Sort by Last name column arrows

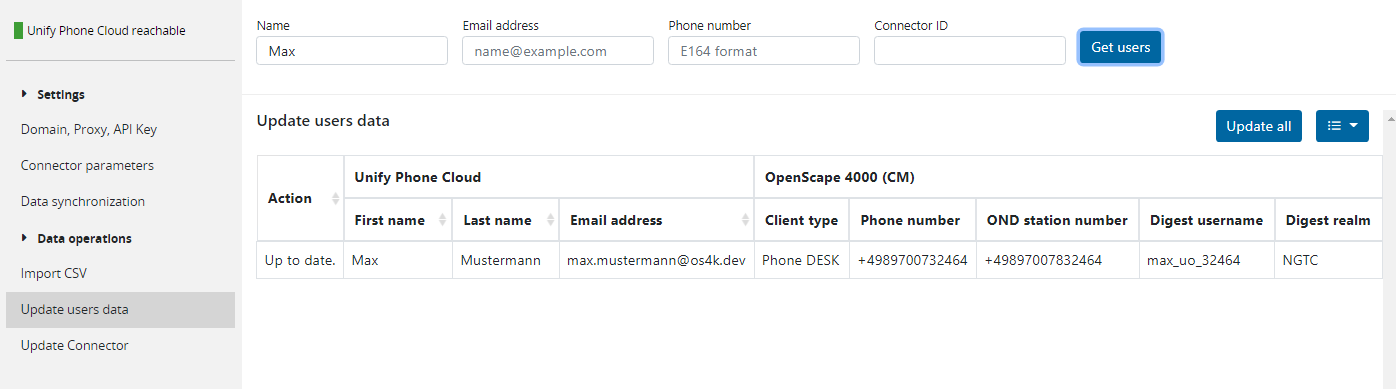[551, 220]
